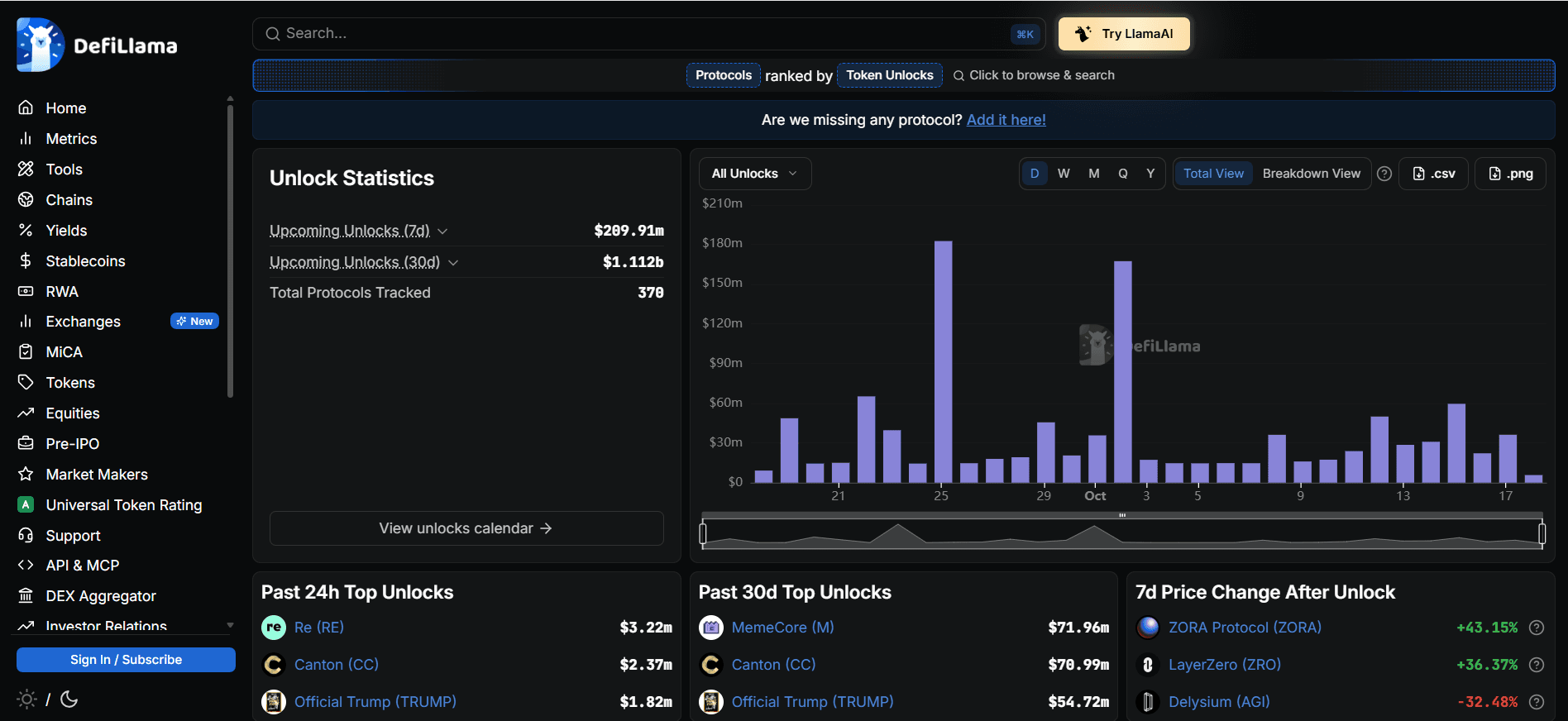This screenshot has width=1568, height=721.
Task: Open the Token Unlocks metric selector
Action: [890, 75]
